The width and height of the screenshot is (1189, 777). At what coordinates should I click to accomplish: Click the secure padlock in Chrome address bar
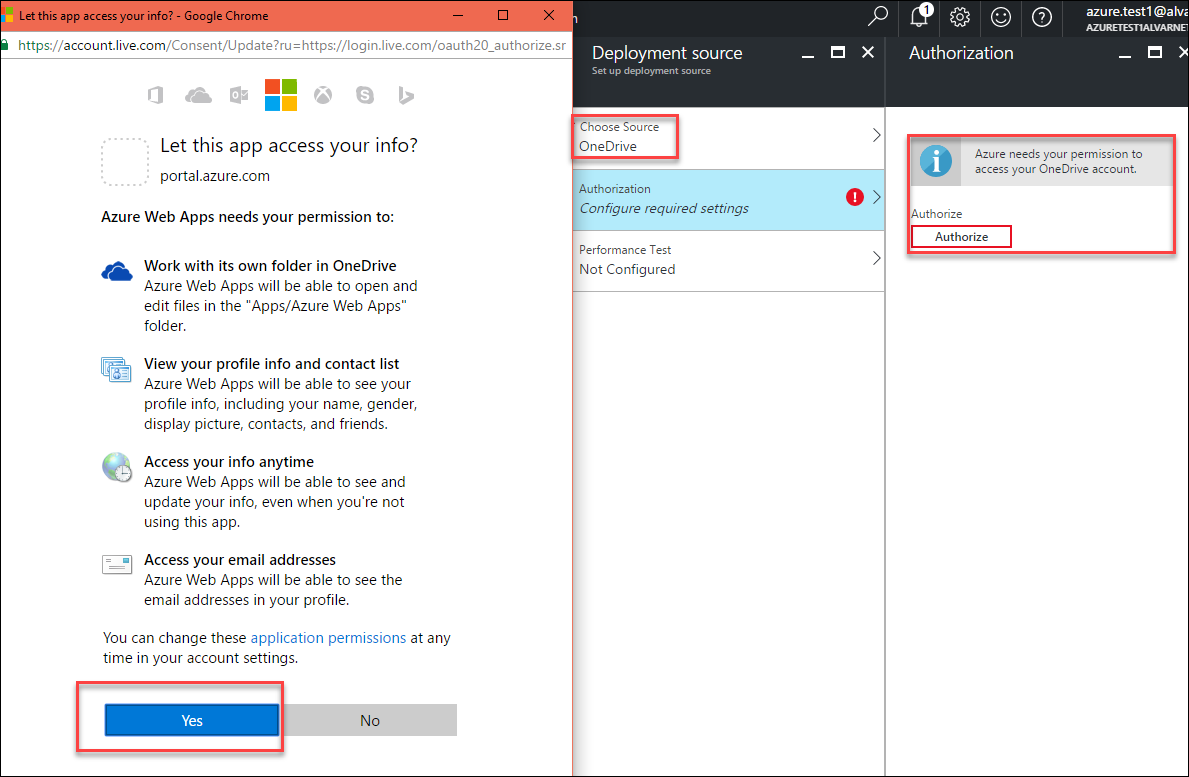tap(5, 45)
